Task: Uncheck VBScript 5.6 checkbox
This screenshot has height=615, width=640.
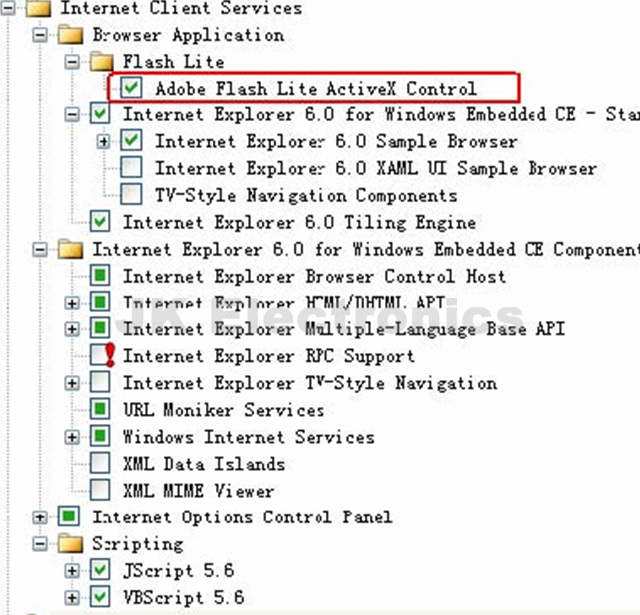Action: (x=100, y=597)
